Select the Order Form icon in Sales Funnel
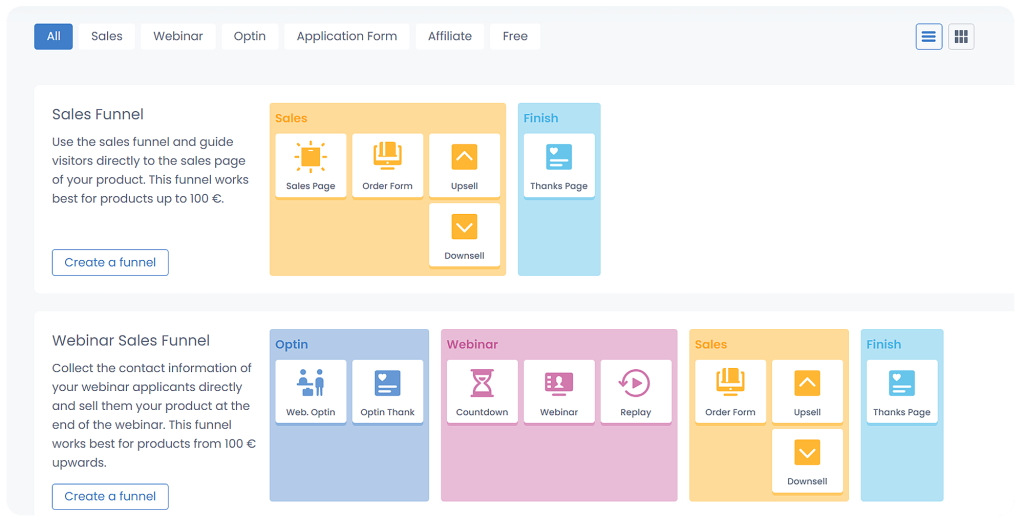1024x521 pixels. (x=387, y=157)
